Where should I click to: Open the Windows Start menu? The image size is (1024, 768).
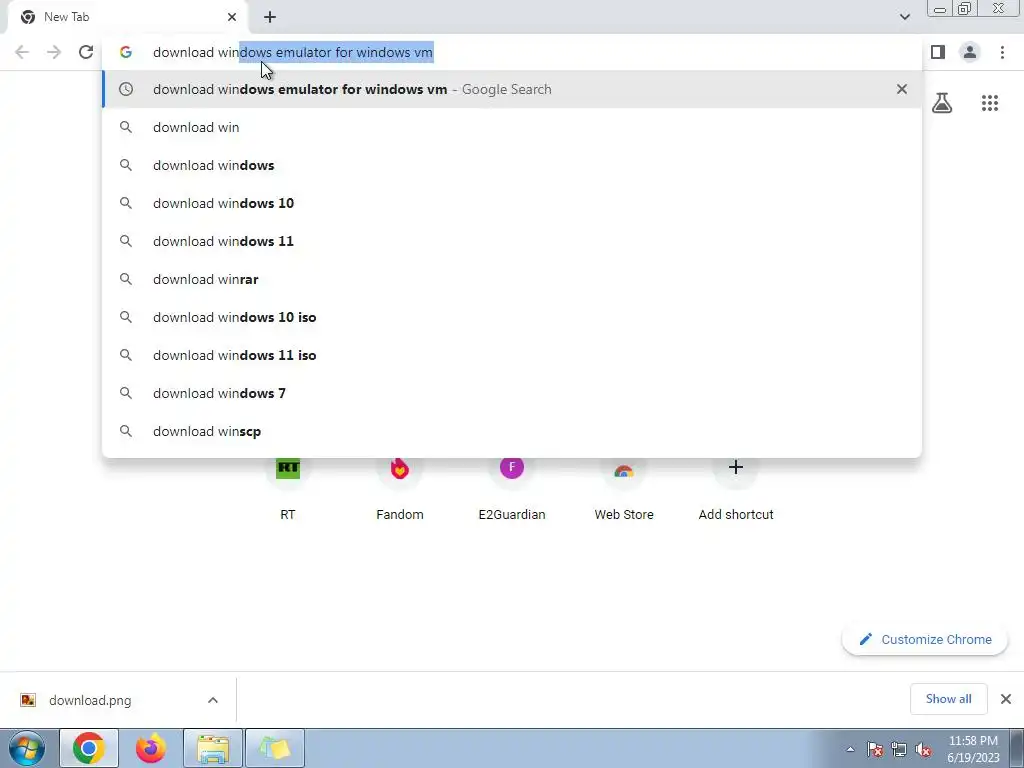coord(27,748)
